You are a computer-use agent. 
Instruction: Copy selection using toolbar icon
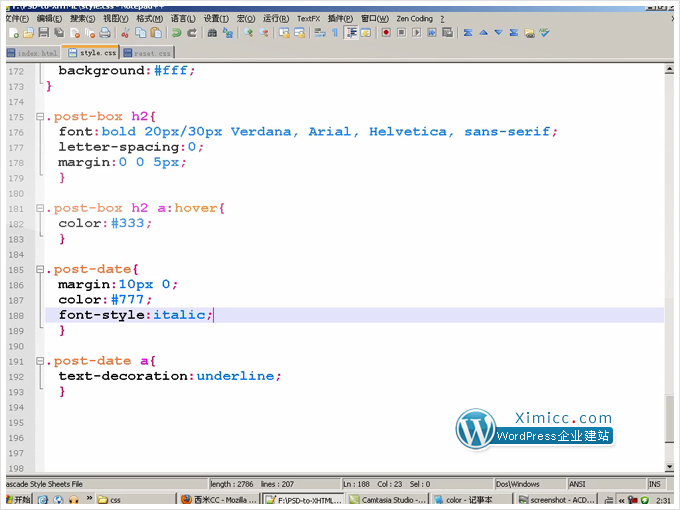(x=141, y=33)
